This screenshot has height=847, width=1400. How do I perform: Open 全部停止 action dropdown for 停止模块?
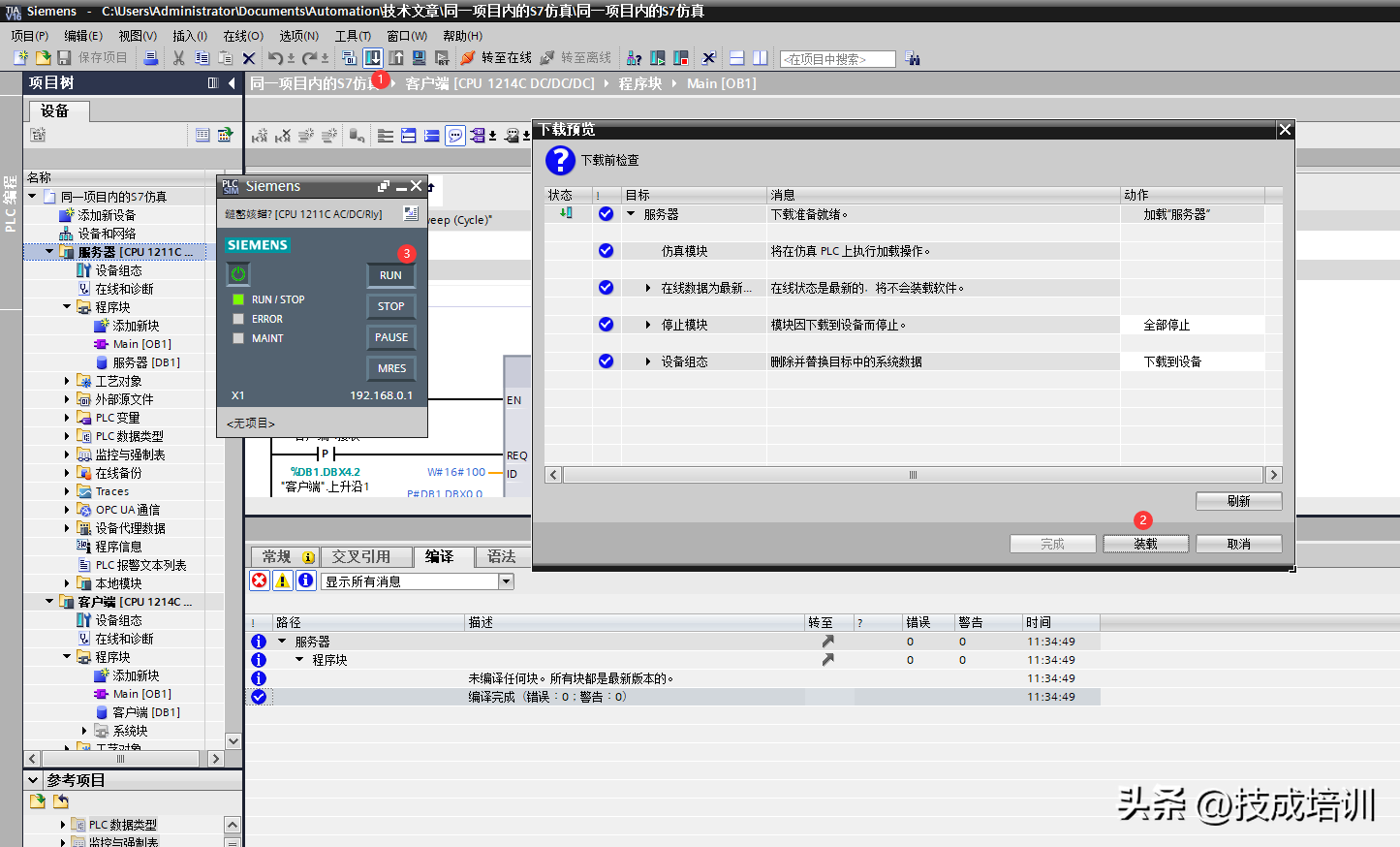point(1193,325)
